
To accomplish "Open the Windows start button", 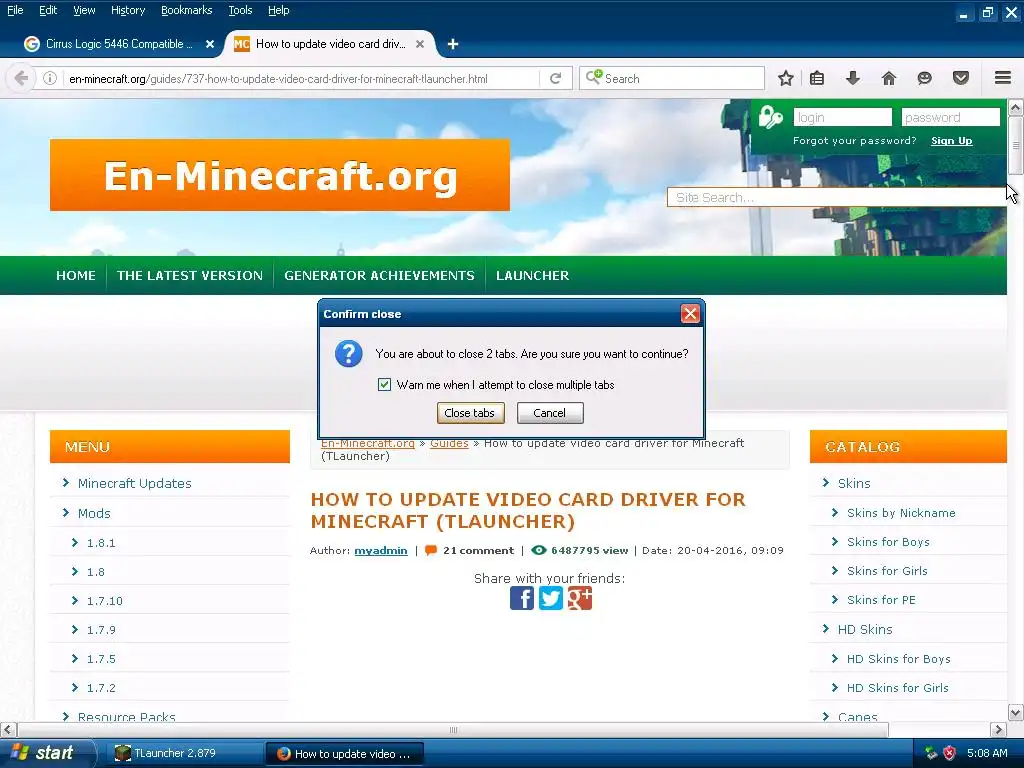I will pyautogui.click(x=46, y=753).
